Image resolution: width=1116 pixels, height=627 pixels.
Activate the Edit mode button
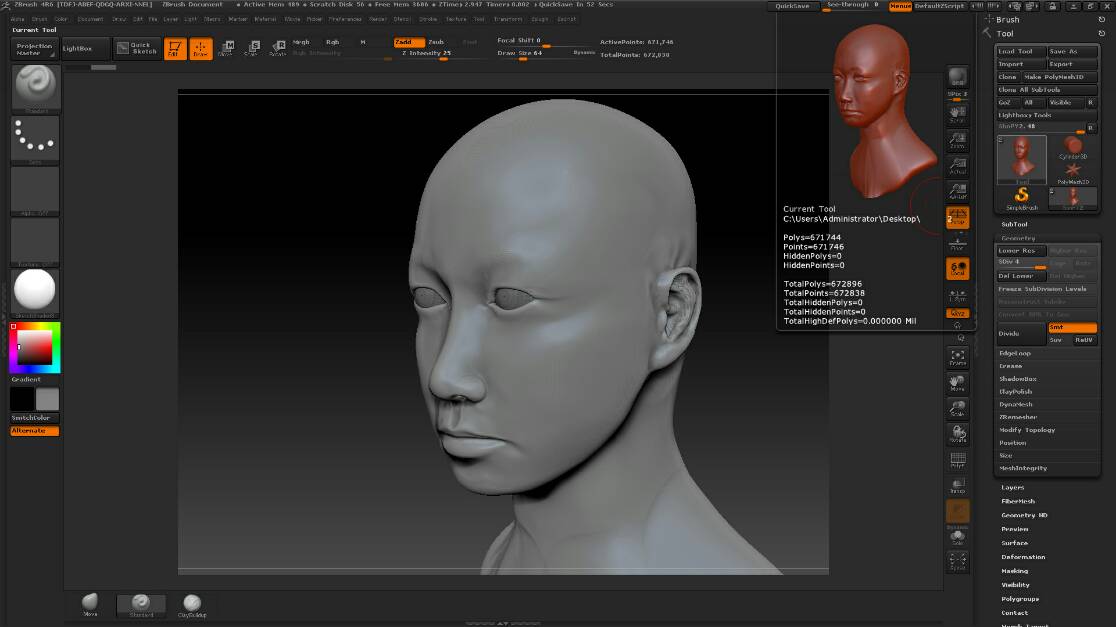click(175, 49)
